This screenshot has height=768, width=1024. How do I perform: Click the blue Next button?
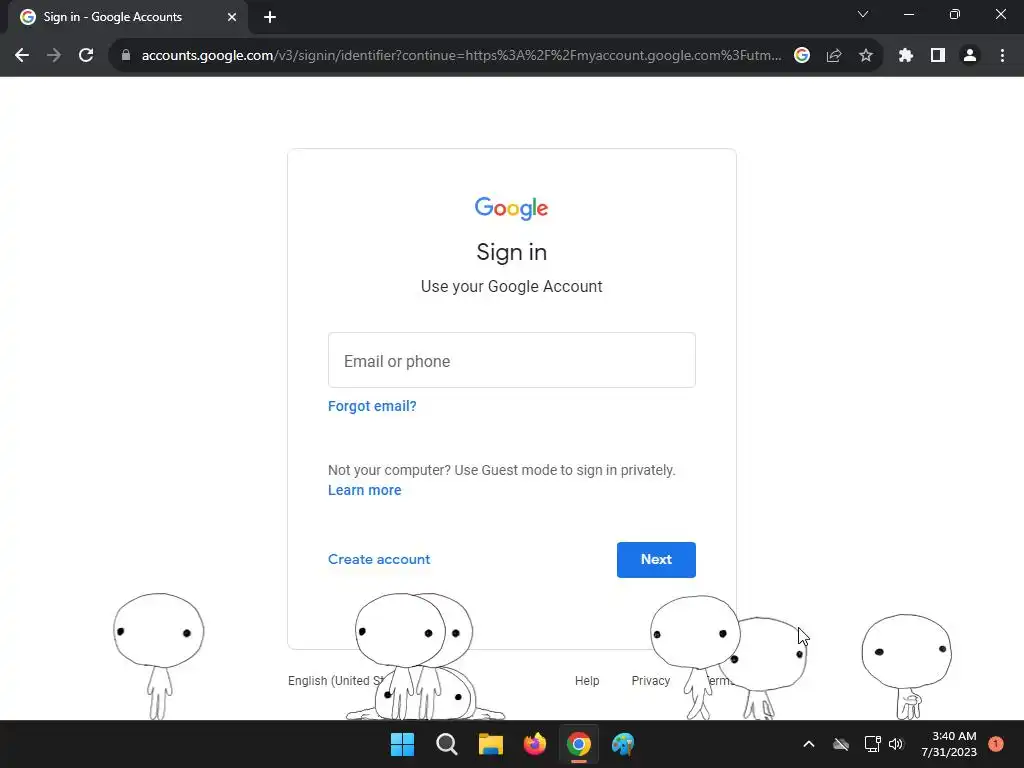(656, 560)
